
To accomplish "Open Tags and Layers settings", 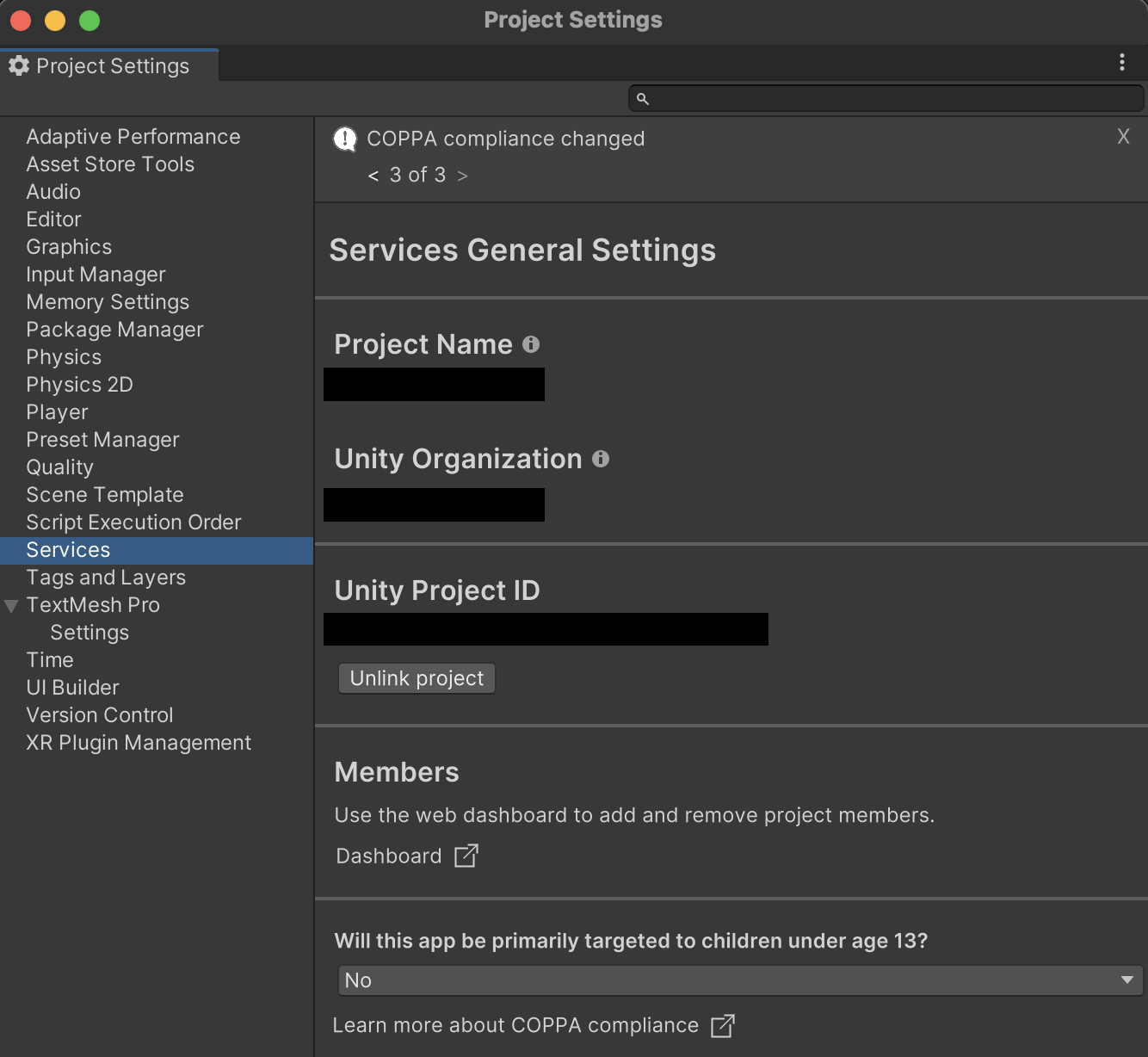I will point(106,578).
